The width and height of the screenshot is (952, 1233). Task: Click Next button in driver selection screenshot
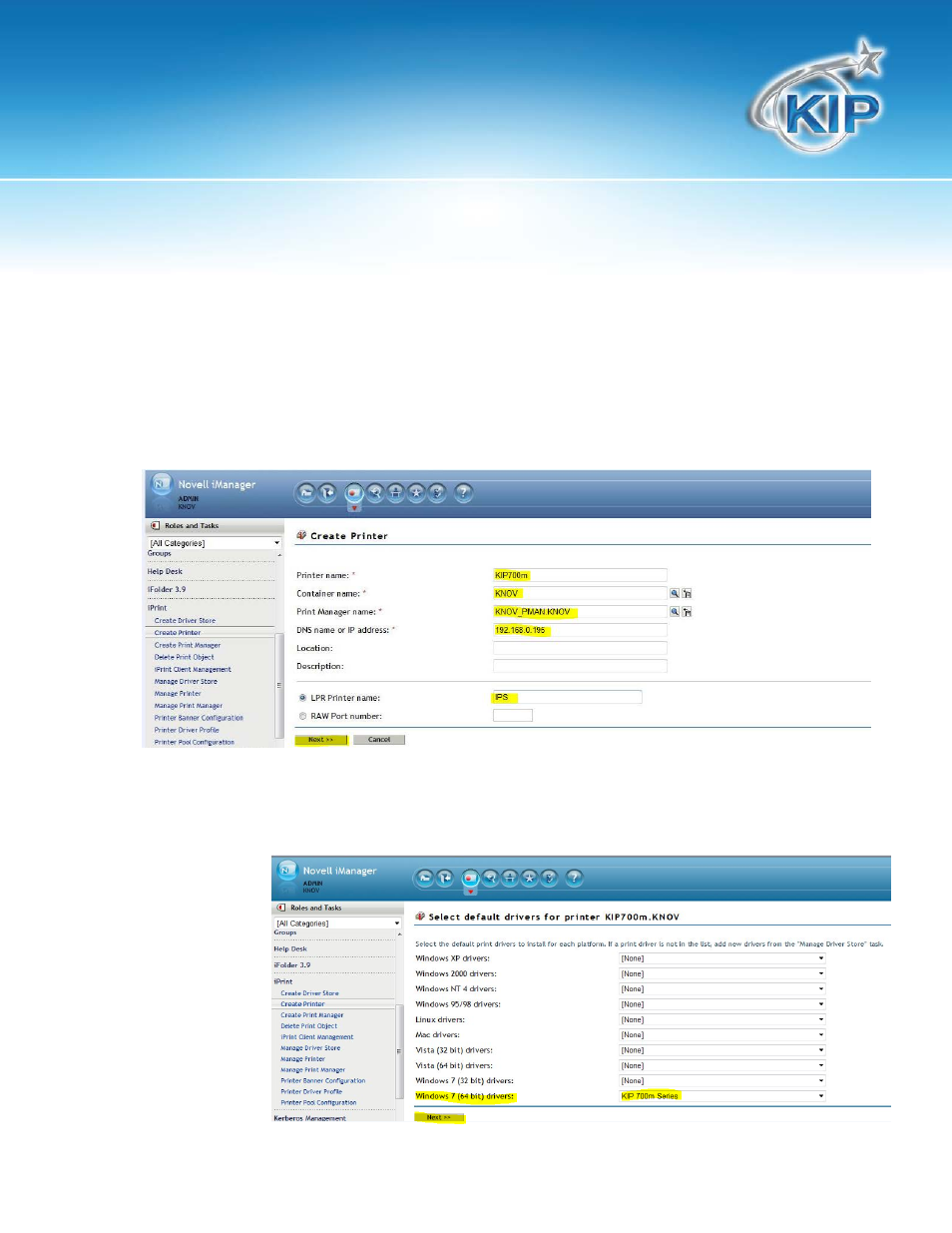click(439, 1117)
